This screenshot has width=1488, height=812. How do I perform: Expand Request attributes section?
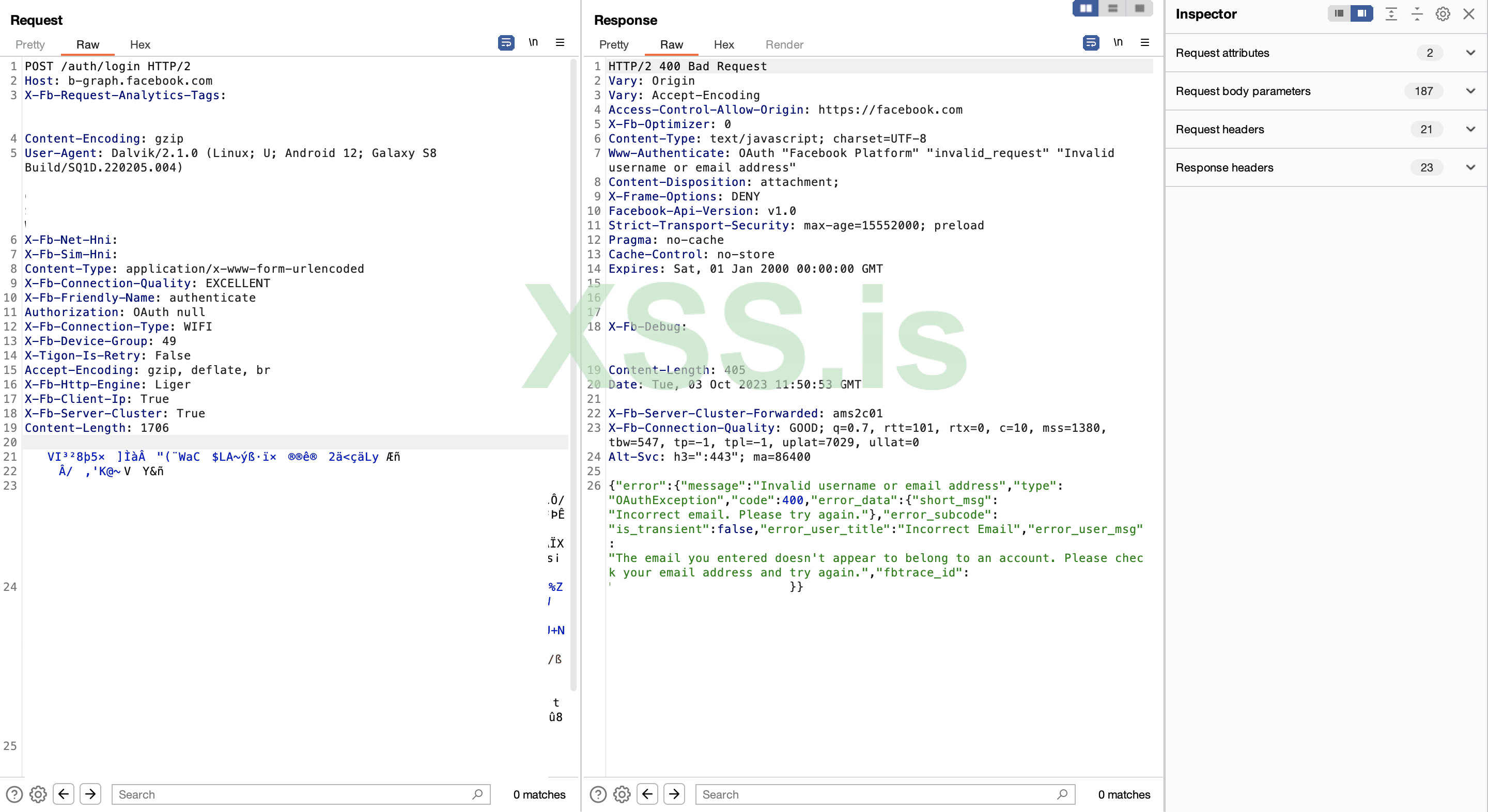tap(1470, 53)
